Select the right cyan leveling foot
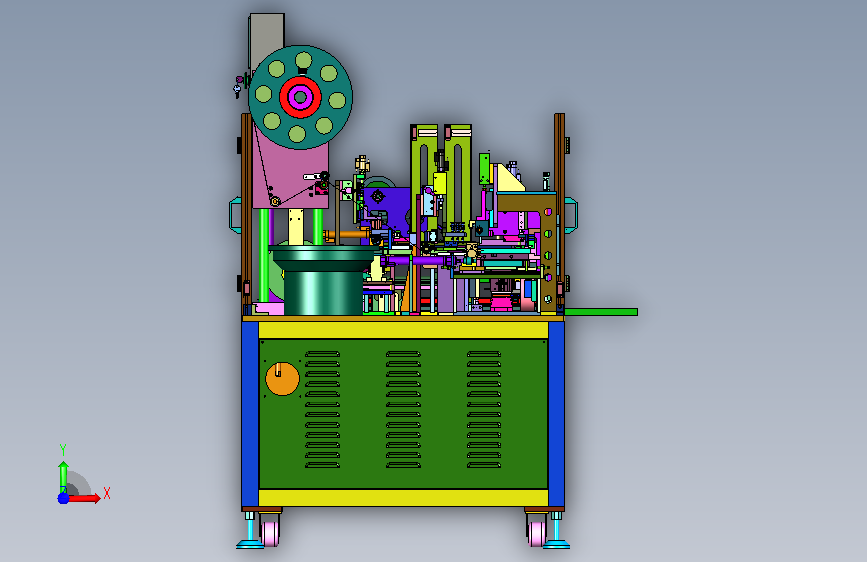 point(556,531)
